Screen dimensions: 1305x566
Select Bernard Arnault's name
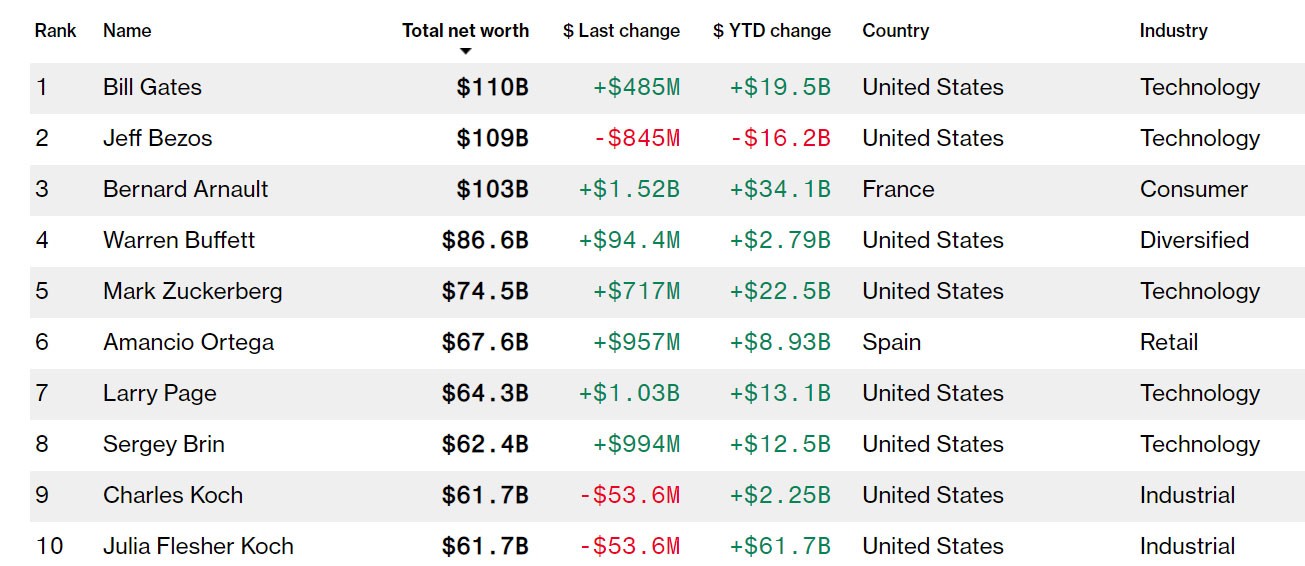coord(185,190)
